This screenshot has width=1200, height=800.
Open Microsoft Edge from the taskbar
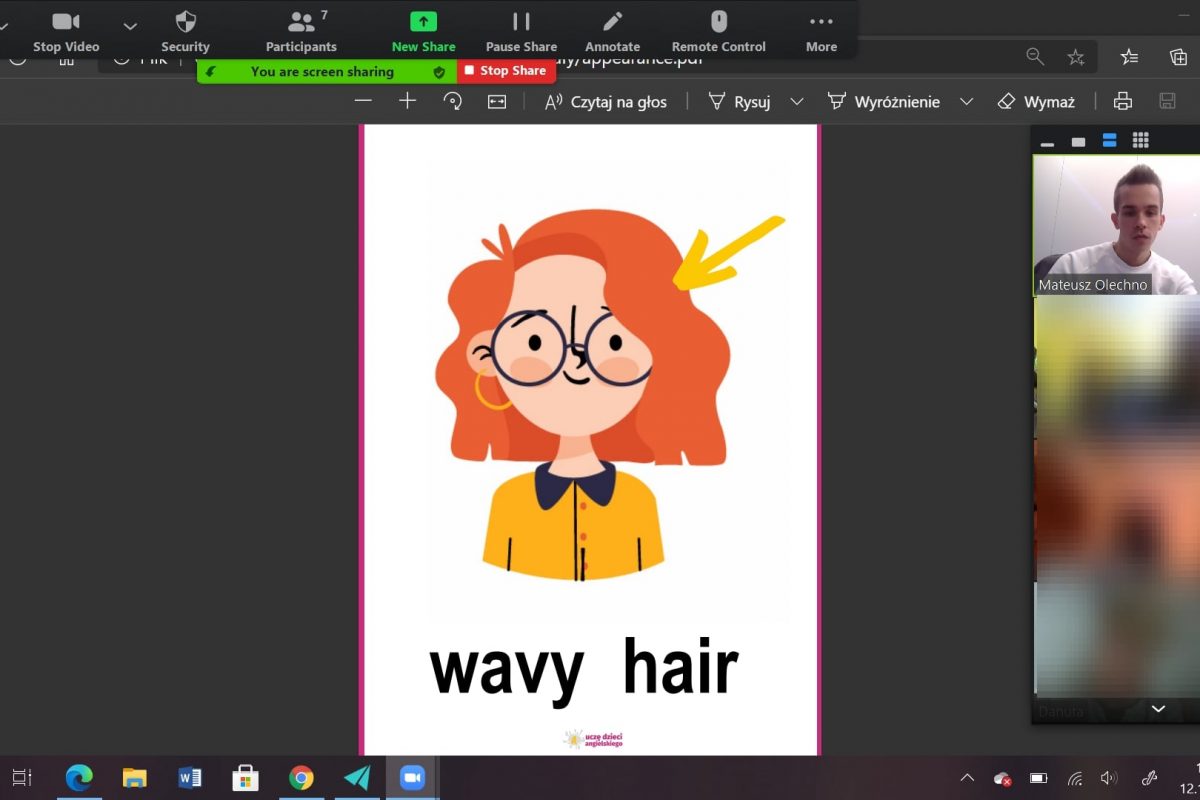tap(79, 778)
